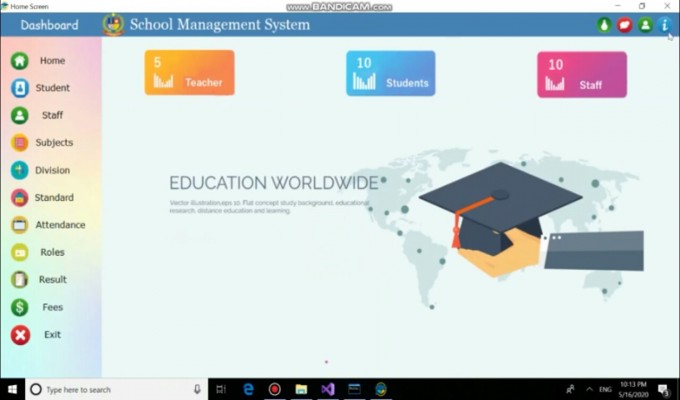
Task: Click the blue info icon in header
Action: (664, 25)
